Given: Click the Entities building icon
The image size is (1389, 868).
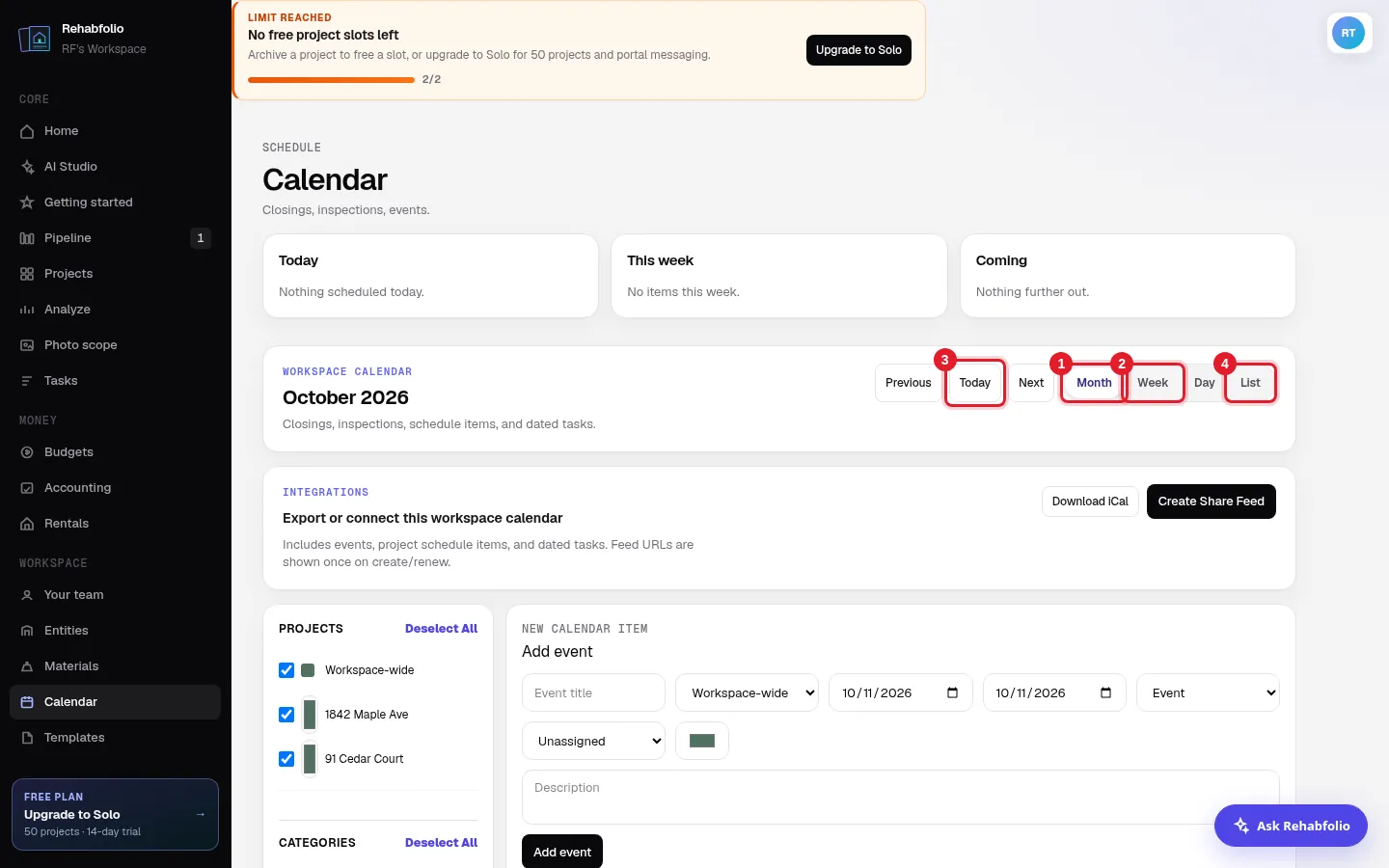Looking at the screenshot, I should click(27, 631).
